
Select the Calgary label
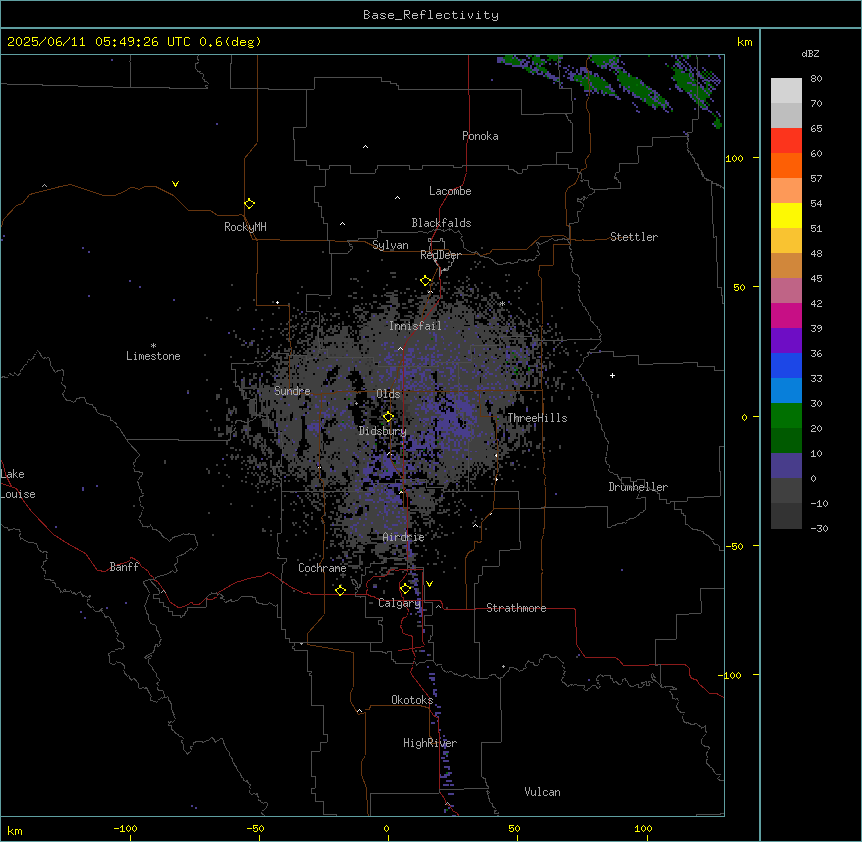tap(399, 603)
